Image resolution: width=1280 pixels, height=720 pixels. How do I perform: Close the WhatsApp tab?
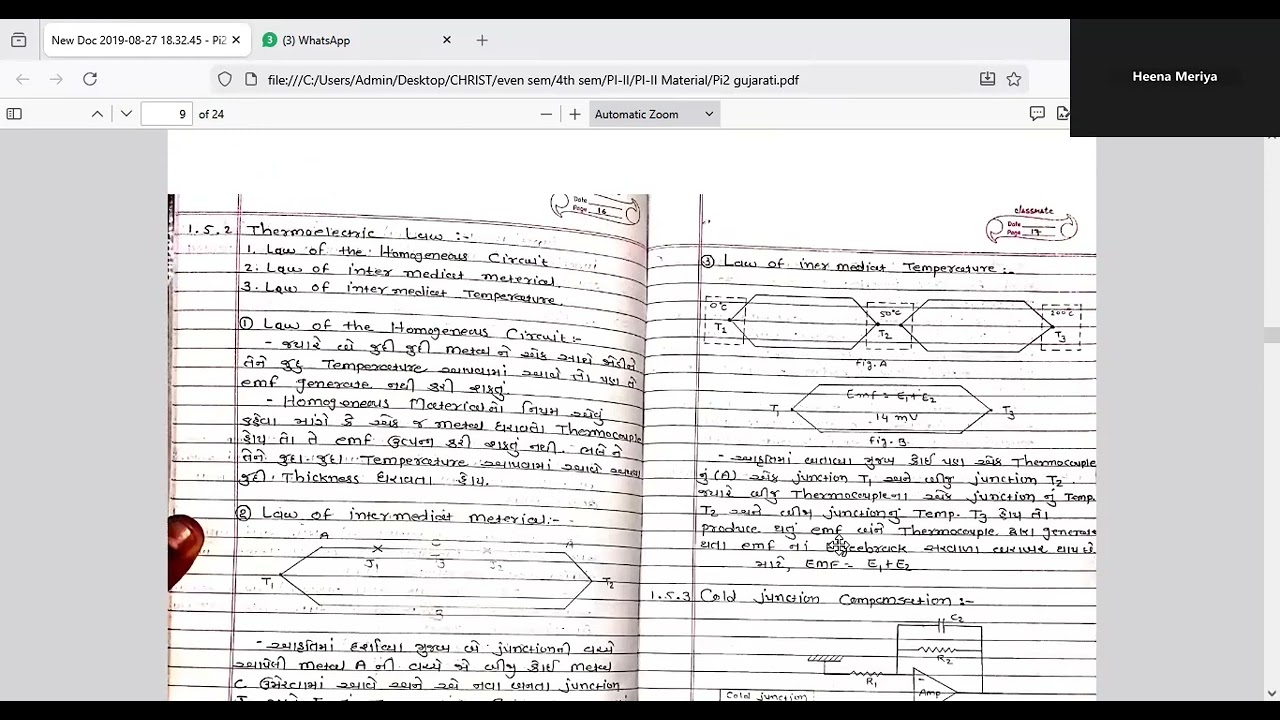447,40
